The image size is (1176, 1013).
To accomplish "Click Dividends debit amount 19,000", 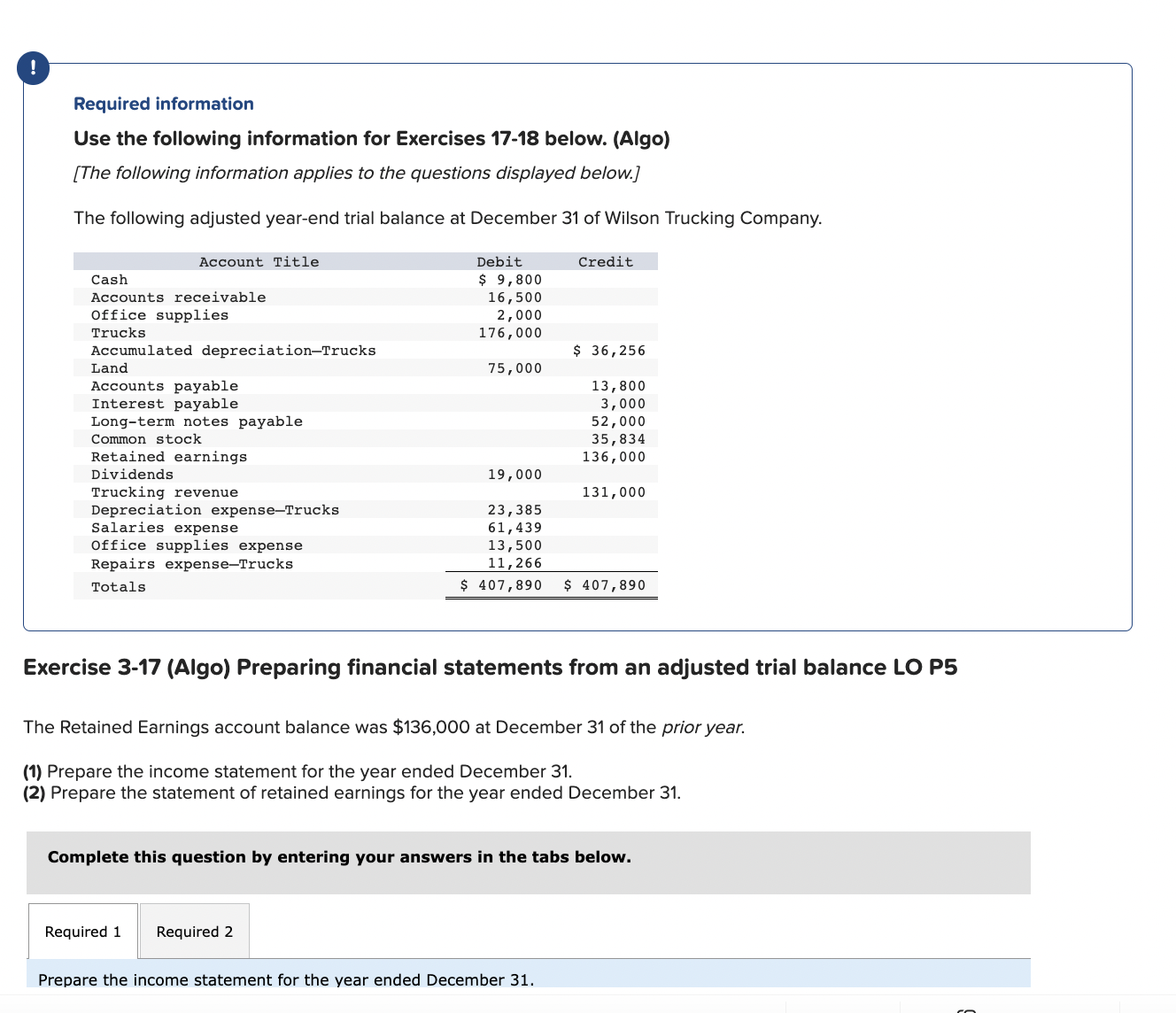I will click(514, 475).
